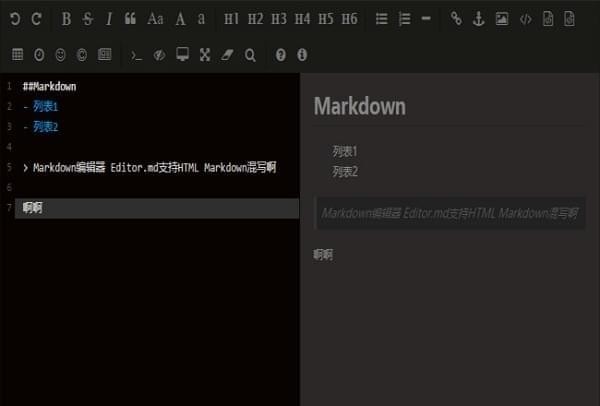
Task: Insert an H4 heading
Action: pos(302,19)
